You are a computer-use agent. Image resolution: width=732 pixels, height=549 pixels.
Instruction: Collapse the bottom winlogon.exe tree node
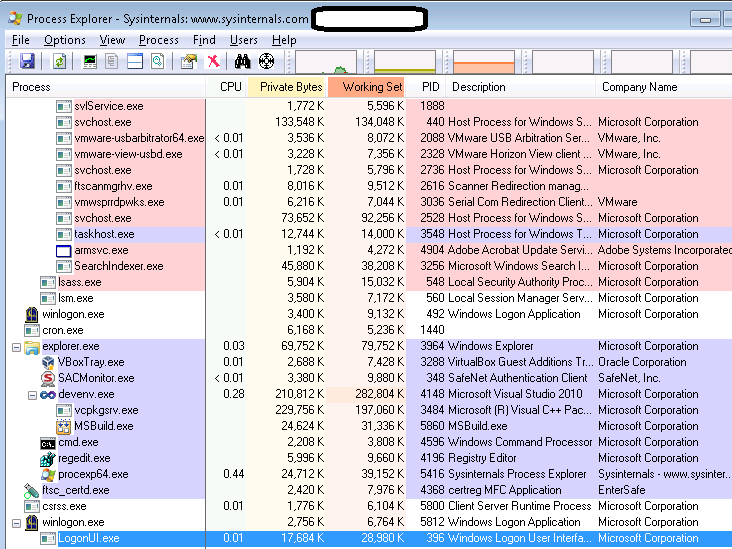click(x=16, y=522)
